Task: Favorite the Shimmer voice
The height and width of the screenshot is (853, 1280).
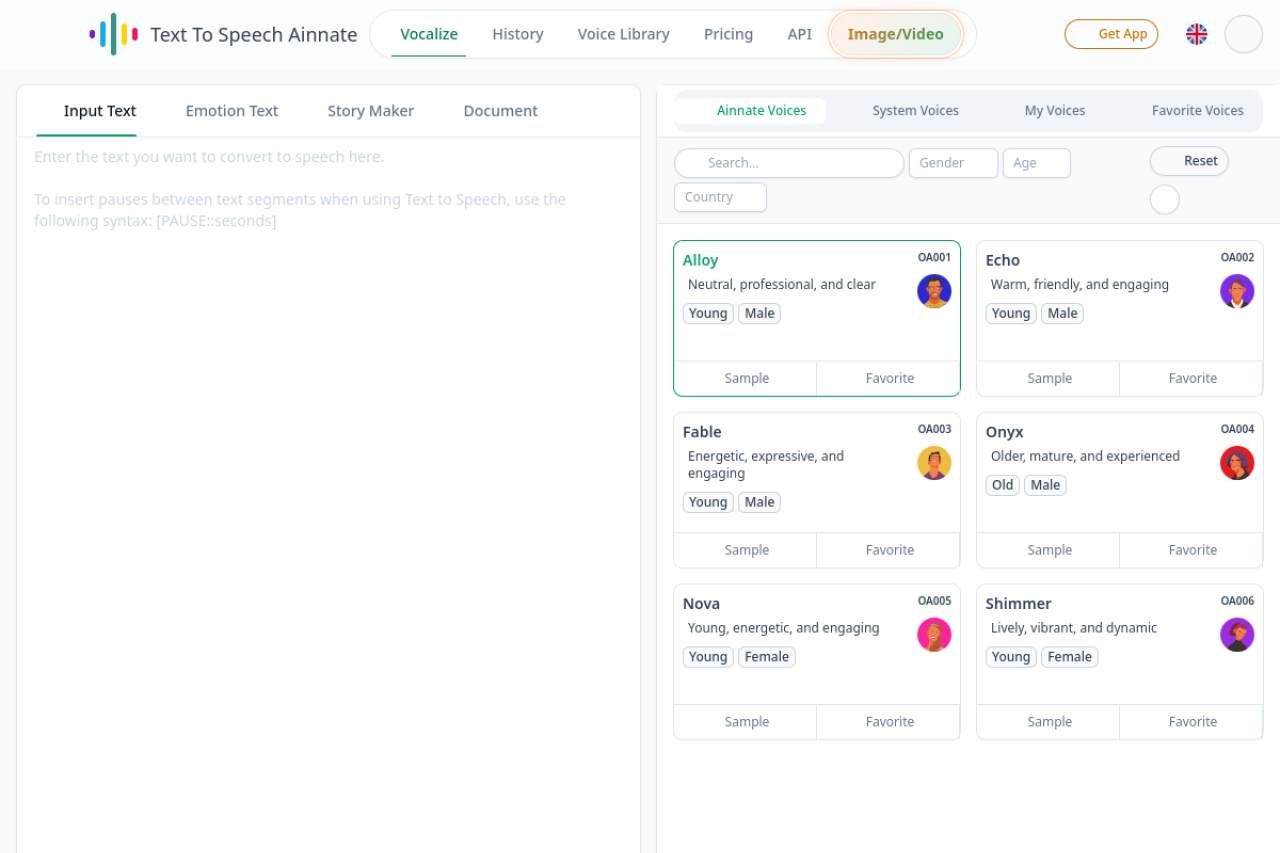Action: point(1192,722)
